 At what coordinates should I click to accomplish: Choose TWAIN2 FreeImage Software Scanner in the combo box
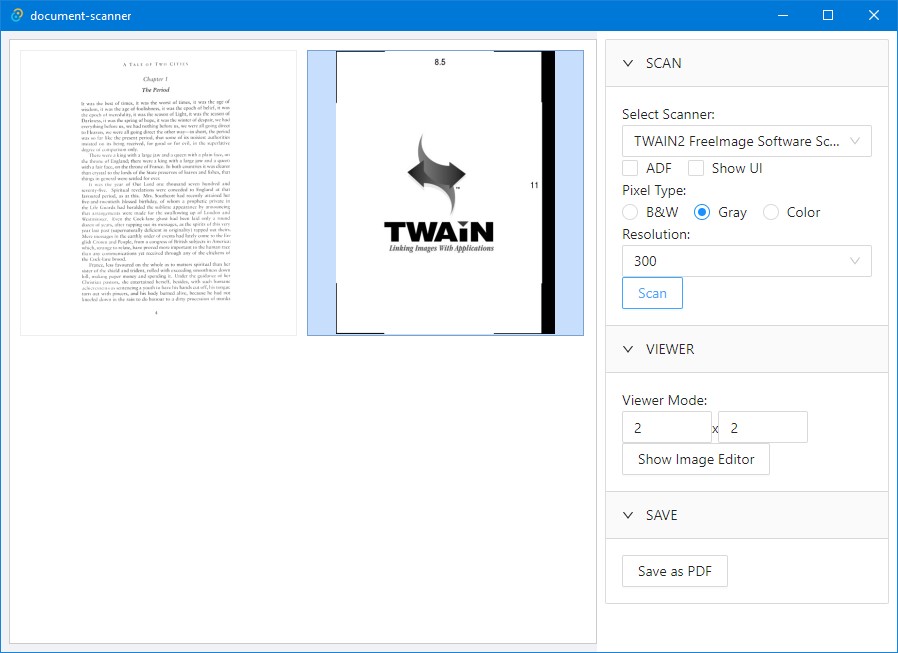[x=747, y=141]
